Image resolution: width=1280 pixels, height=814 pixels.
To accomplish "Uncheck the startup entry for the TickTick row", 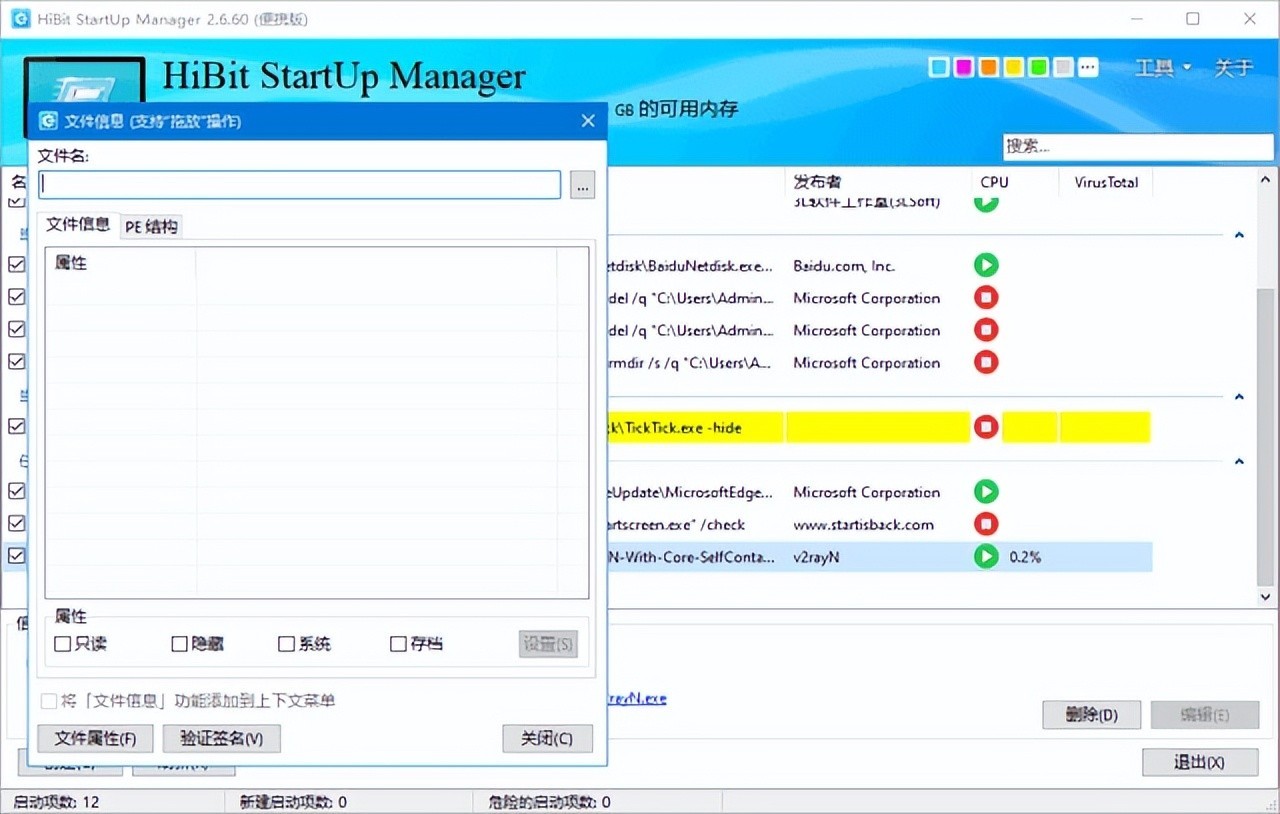I will (17, 426).
